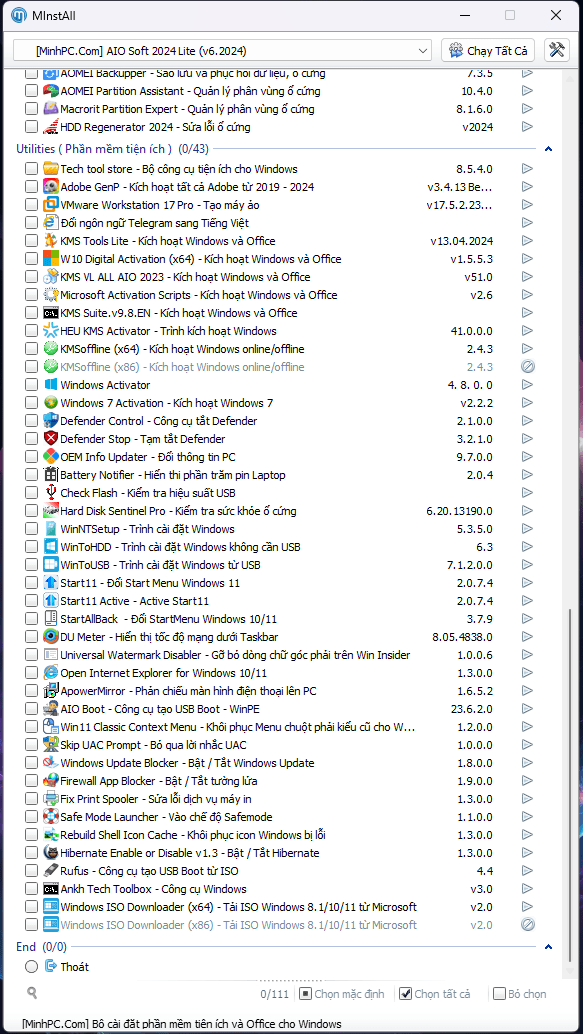Select the Ankh Tech Toolbox row text

click(153, 889)
